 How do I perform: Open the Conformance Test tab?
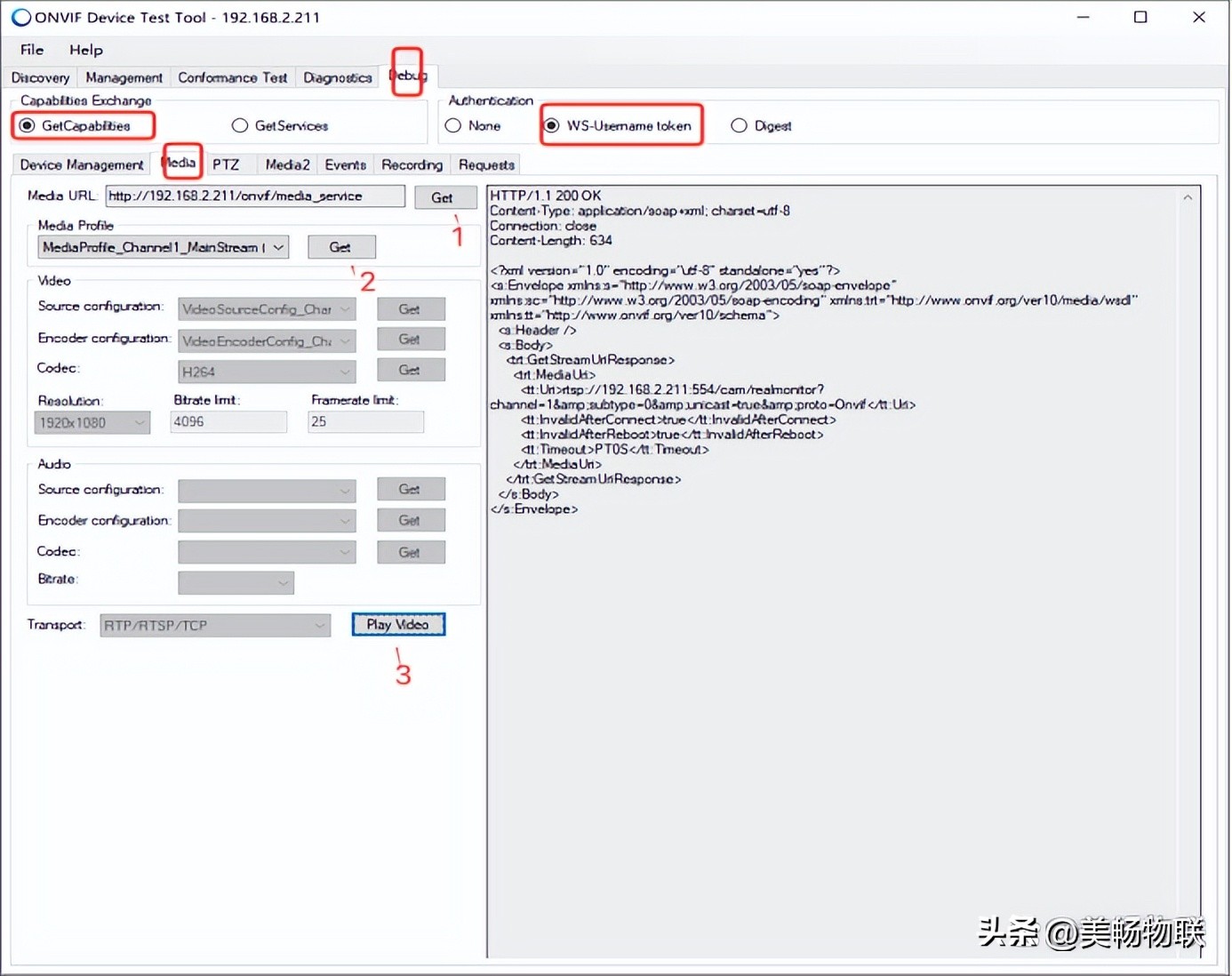(x=233, y=77)
